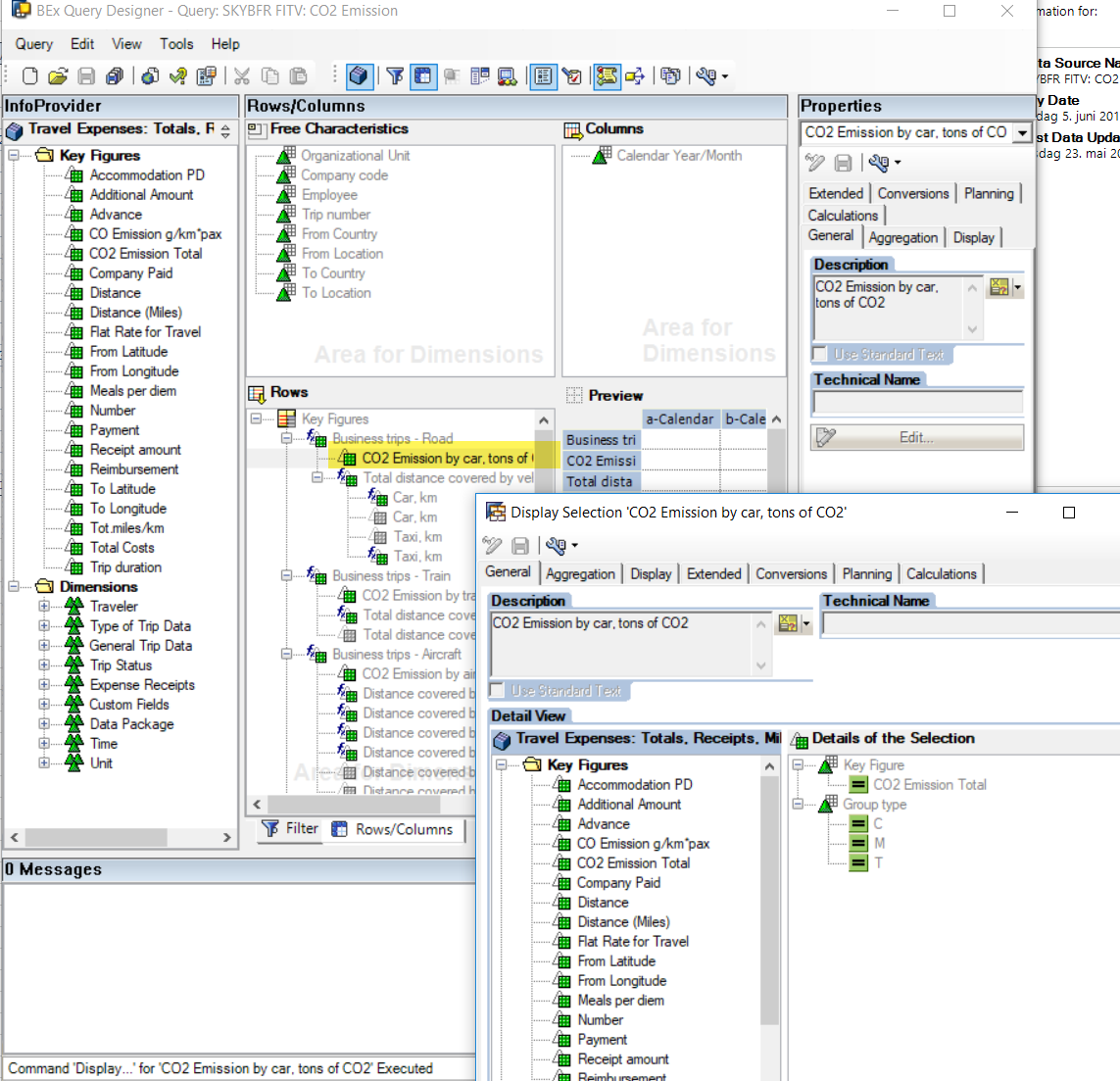Expand the Traveler dimension
The width and height of the screenshot is (1120, 1081).
pyautogui.click(x=44, y=606)
